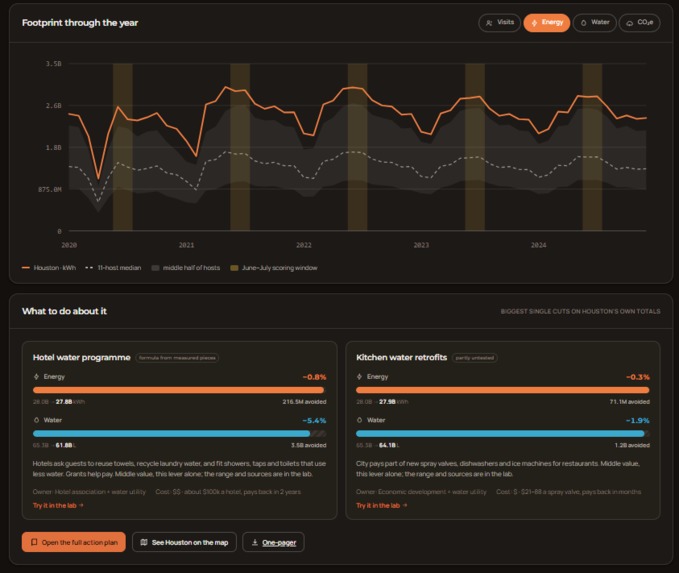Click the people icon in Visits pill
Screen dimensions: 679x573
(x=489, y=23)
